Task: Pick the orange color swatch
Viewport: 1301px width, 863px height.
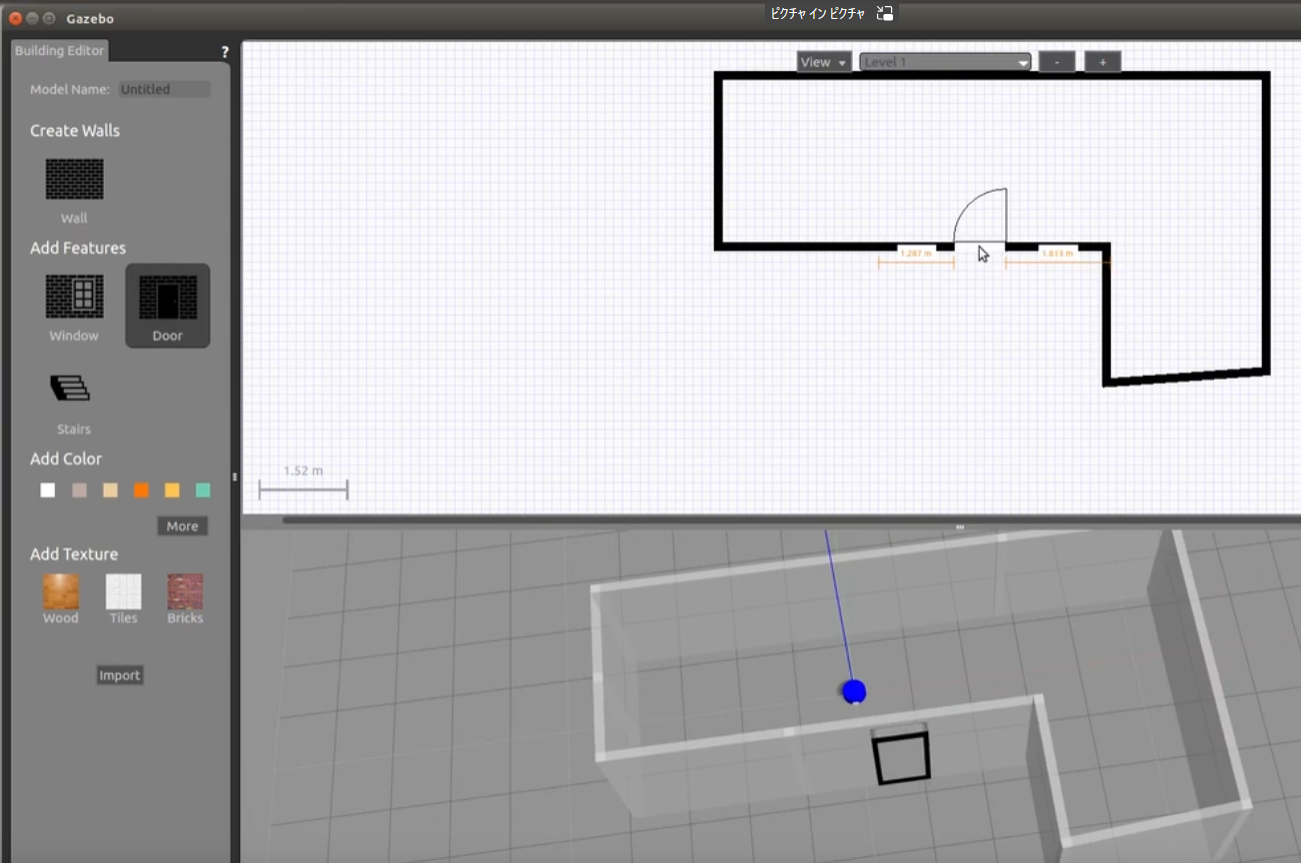Action: pos(141,489)
